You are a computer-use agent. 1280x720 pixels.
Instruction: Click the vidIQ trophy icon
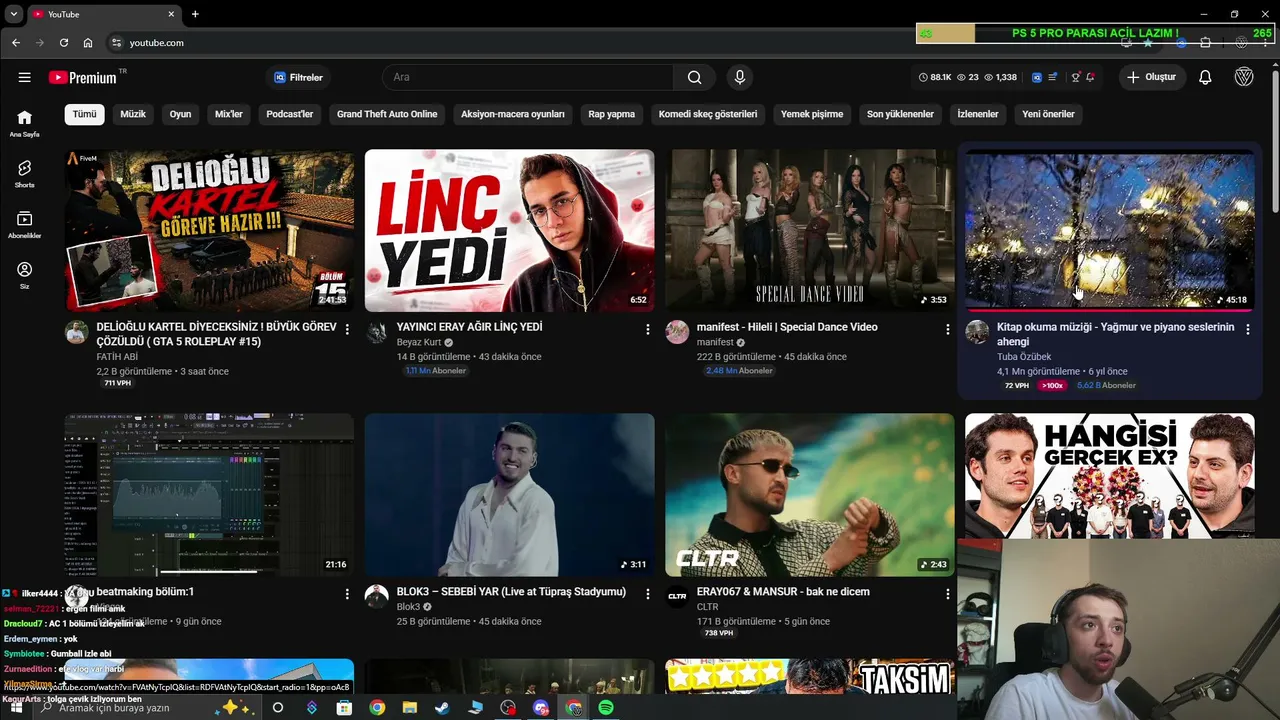click(x=1075, y=77)
